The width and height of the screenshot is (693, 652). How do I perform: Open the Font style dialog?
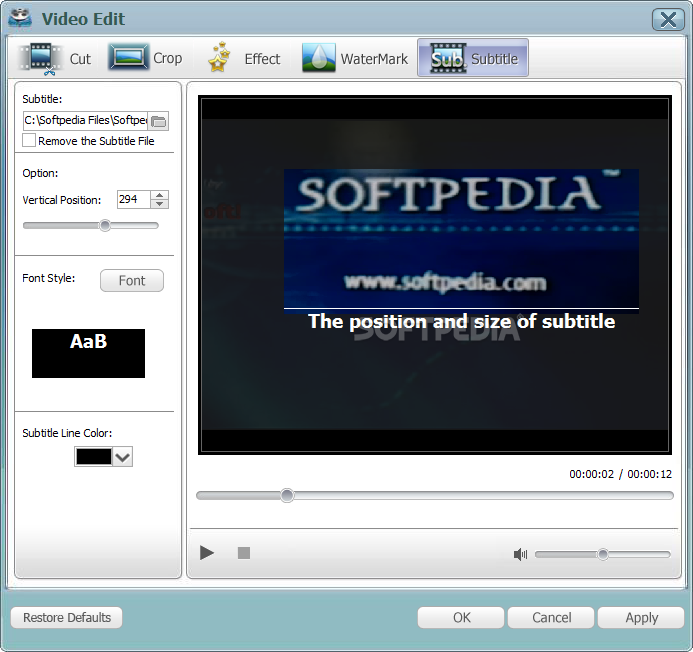coord(132,280)
